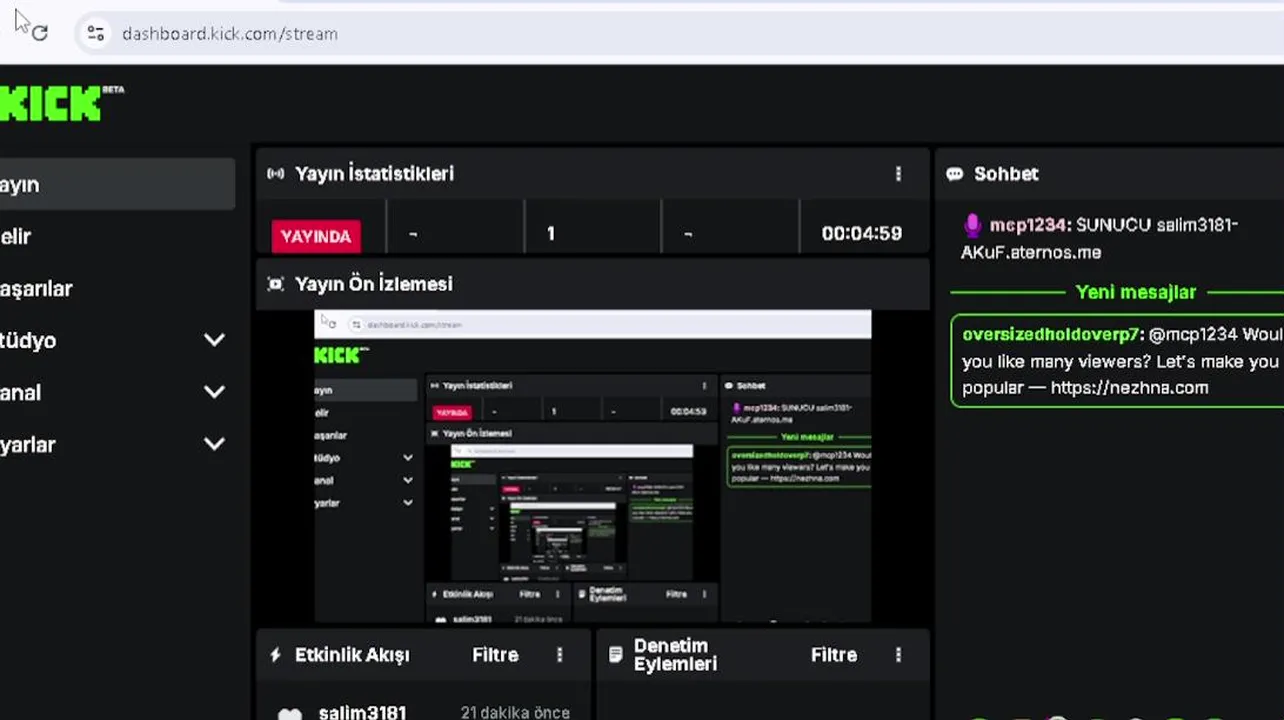This screenshot has height=720, width=1284.
Task: Click the dashboard.kick.com/stream address bar
Action: tap(229, 34)
